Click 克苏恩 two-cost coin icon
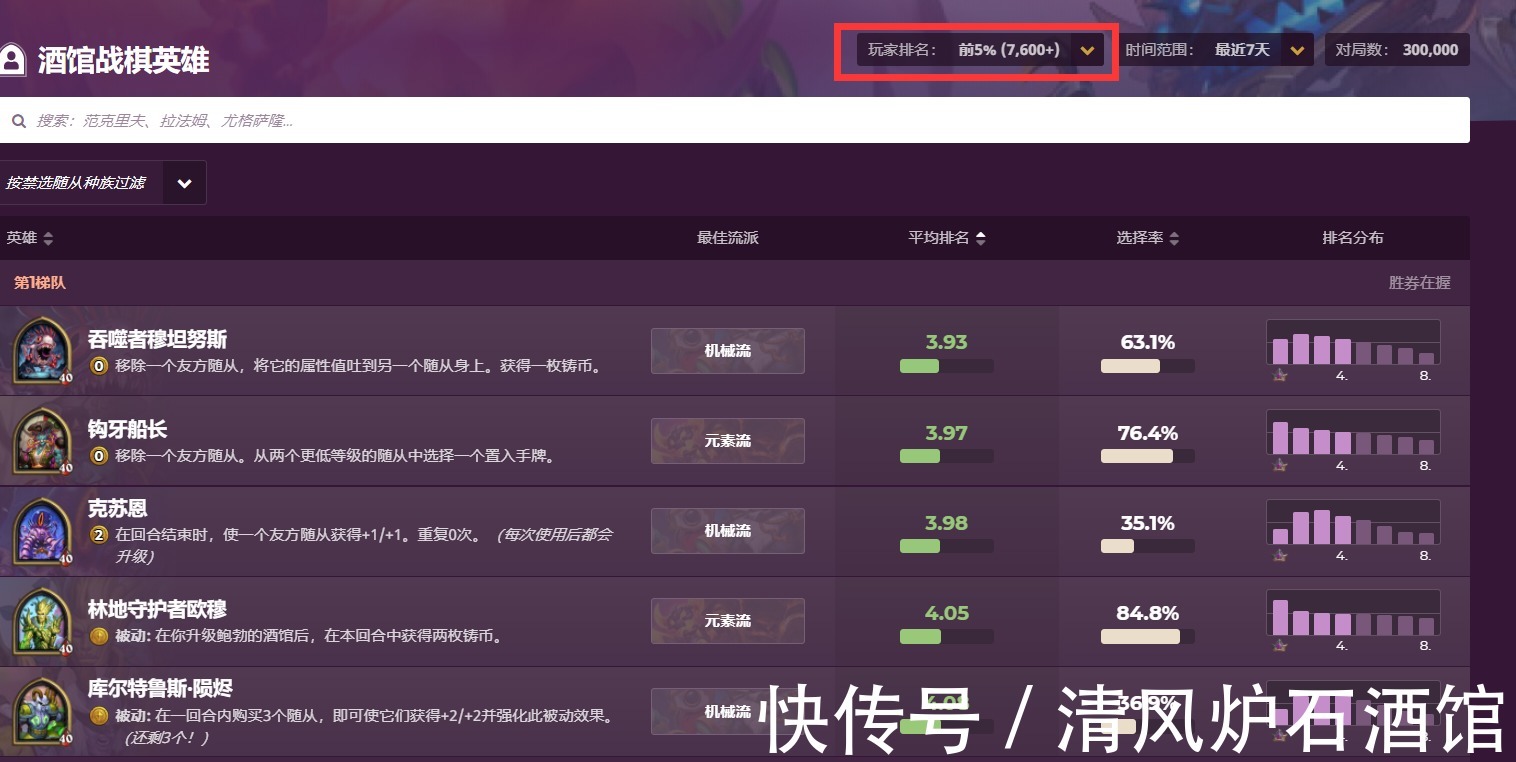 (x=98, y=535)
